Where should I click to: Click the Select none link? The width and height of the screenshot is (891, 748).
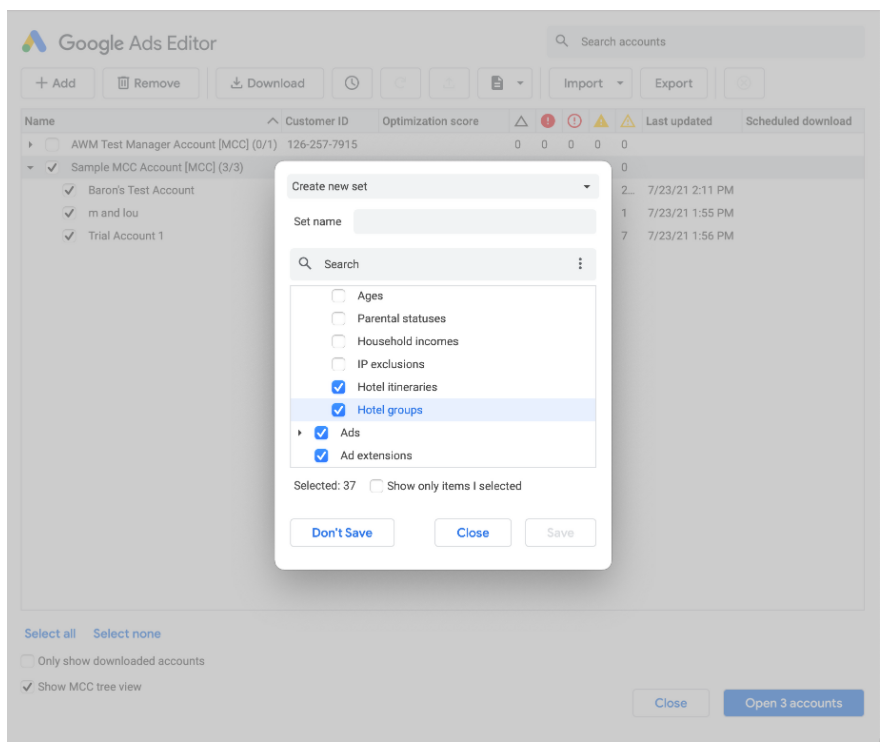pos(127,633)
